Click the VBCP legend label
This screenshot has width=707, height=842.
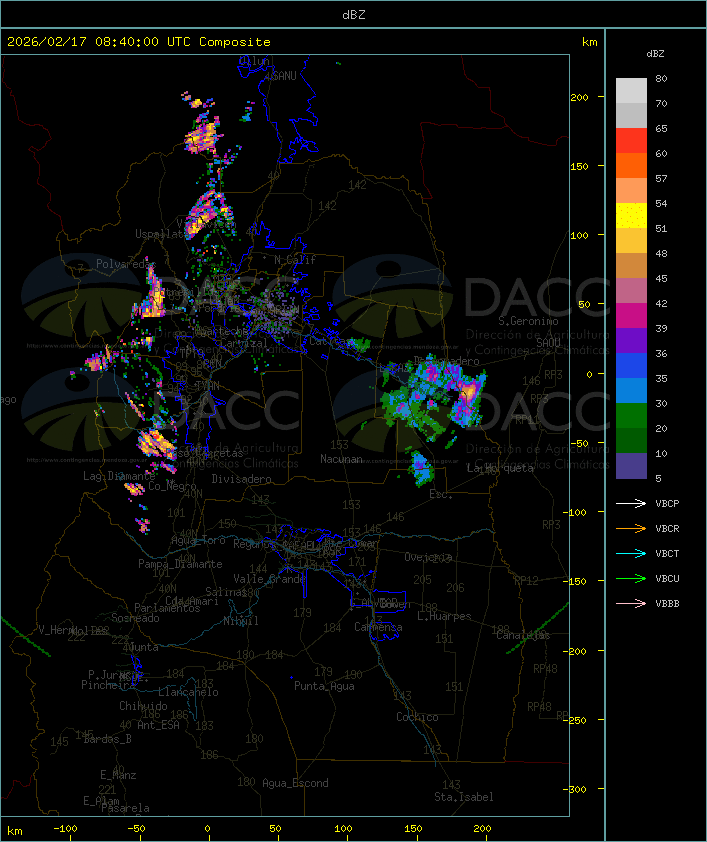(x=667, y=504)
